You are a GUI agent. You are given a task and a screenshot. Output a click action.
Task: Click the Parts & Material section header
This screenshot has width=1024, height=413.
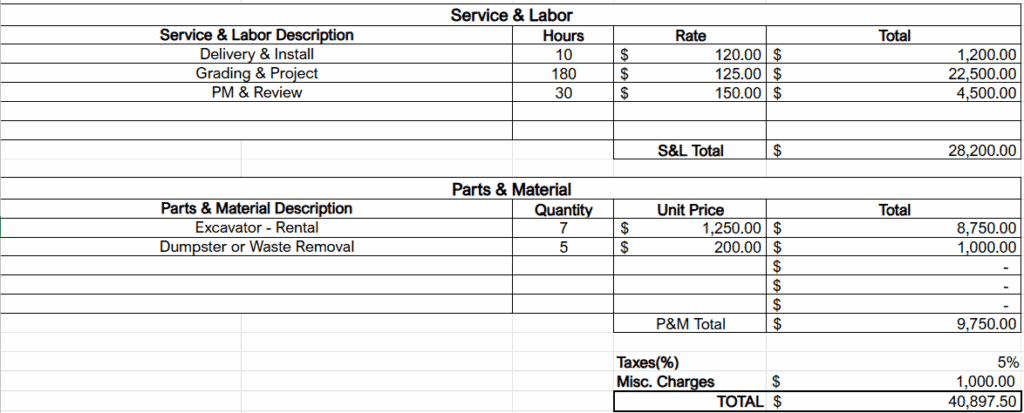pyautogui.click(x=511, y=189)
